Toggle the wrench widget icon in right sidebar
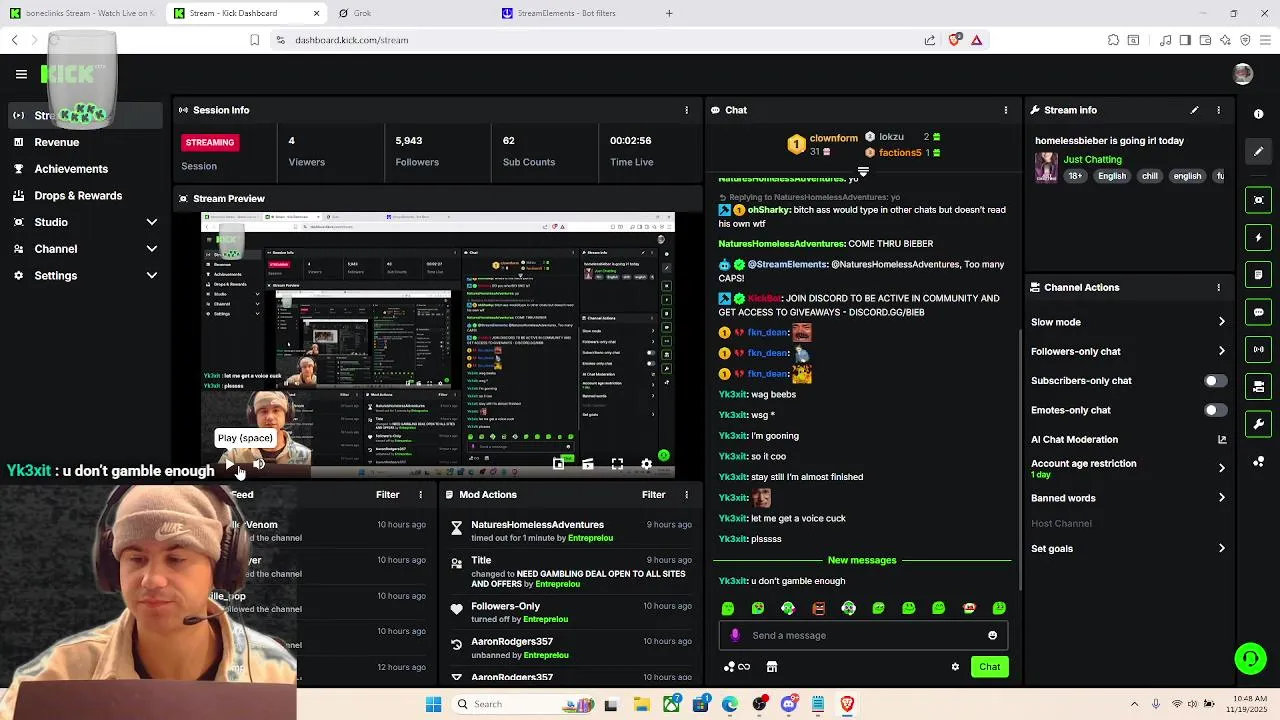 (x=1259, y=424)
